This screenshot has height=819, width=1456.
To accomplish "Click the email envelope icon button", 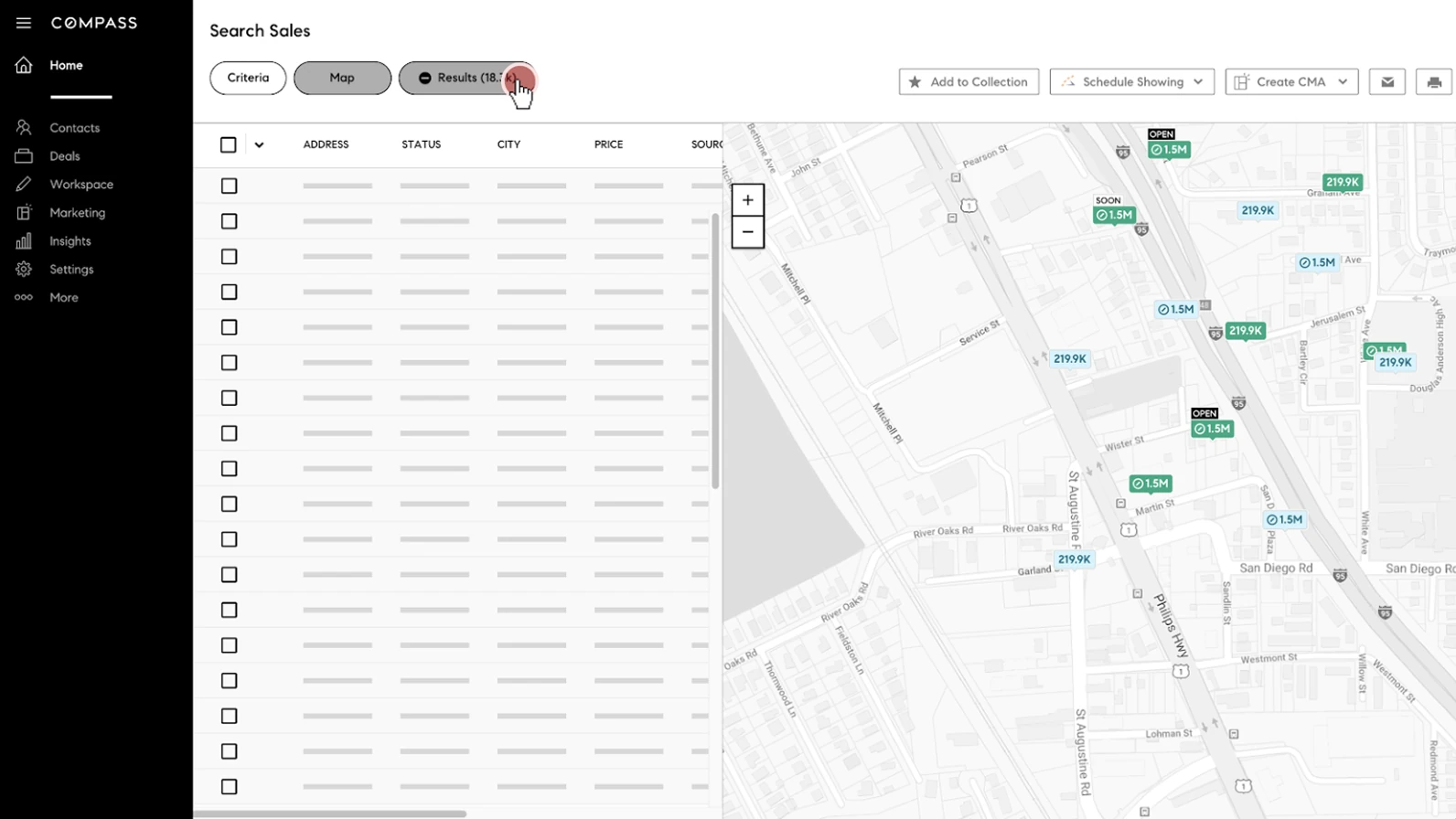I will click(x=1387, y=82).
